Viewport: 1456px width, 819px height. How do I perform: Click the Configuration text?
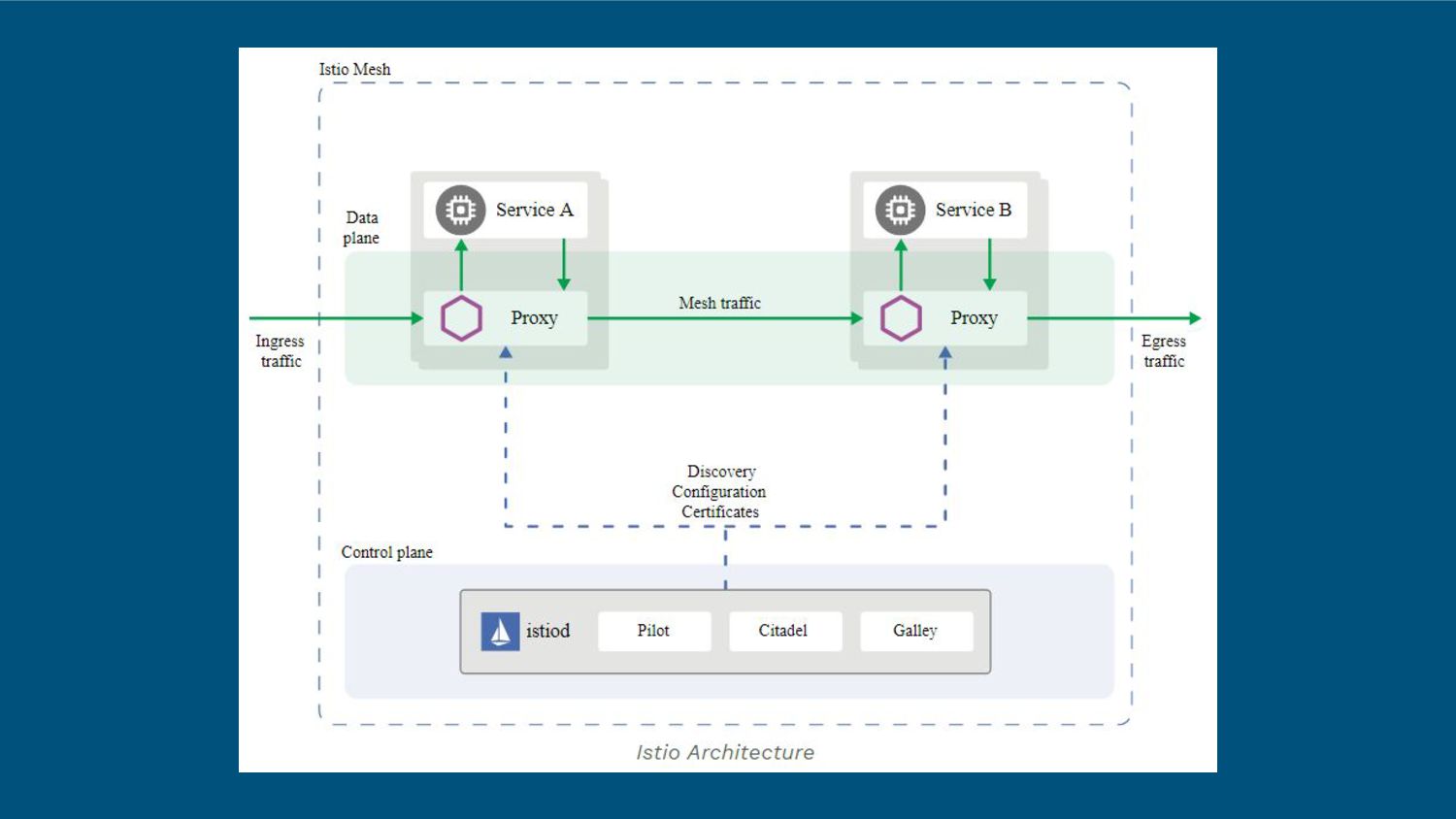pyautogui.click(x=719, y=492)
